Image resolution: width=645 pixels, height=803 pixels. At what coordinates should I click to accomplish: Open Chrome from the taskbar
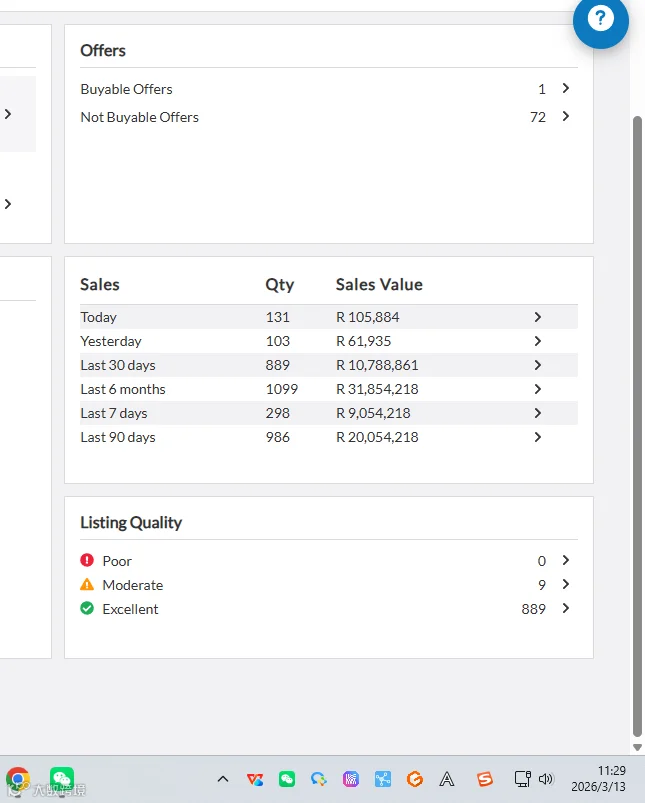click(x=18, y=779)
